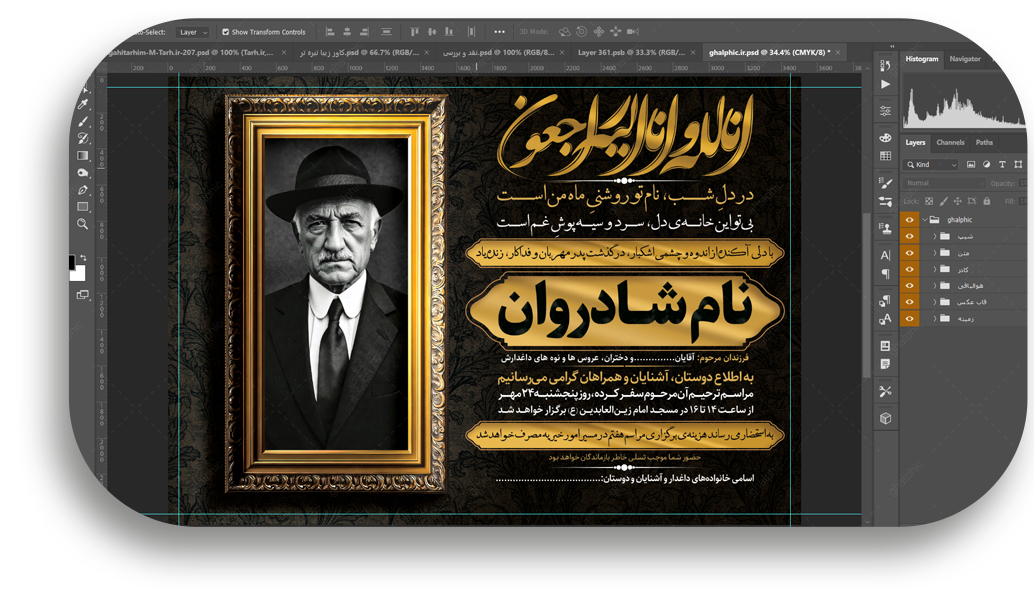Screen dimensions: 1034x602
Task: Hide the ghalphic group layer
Action: coord(909,219)
